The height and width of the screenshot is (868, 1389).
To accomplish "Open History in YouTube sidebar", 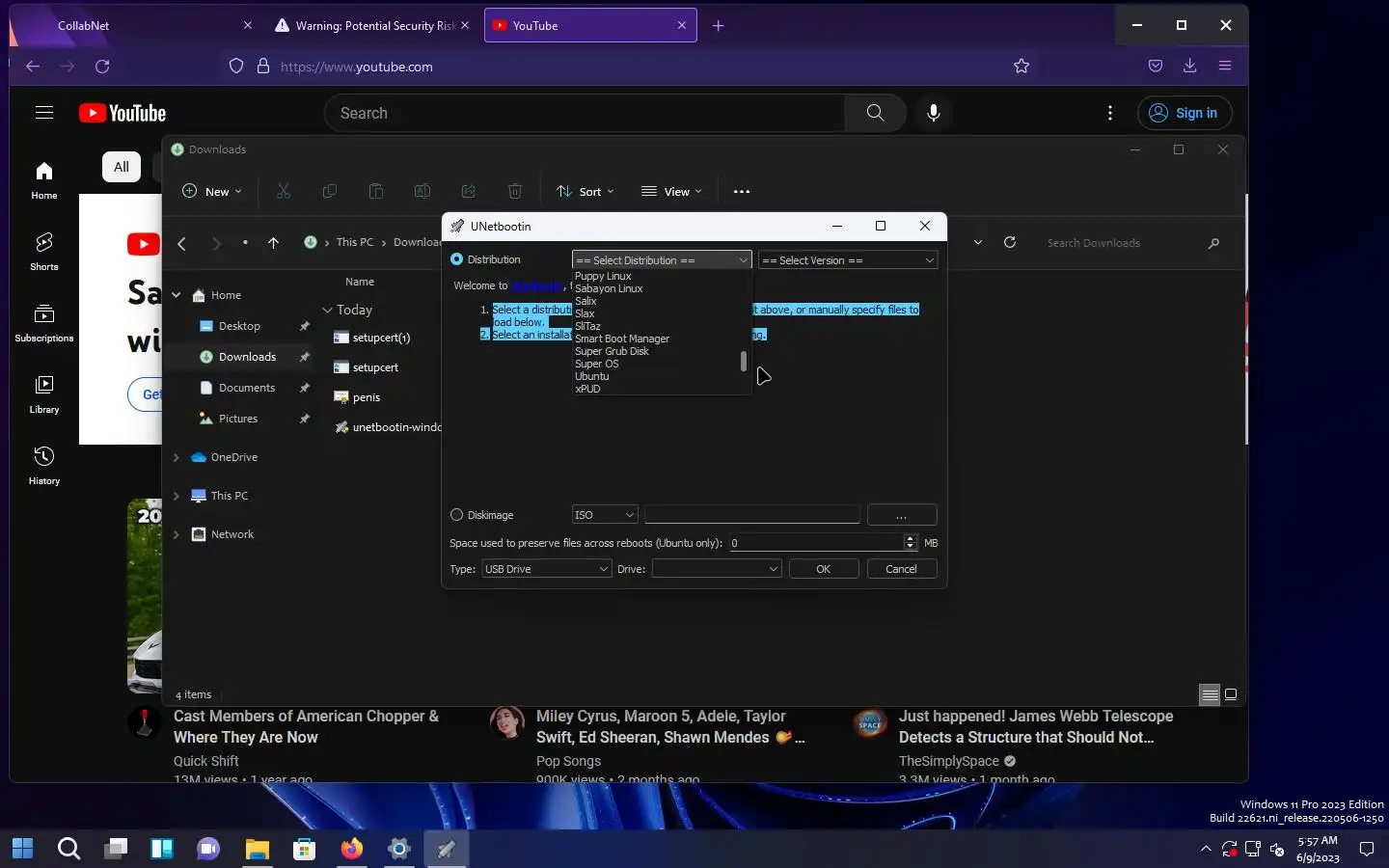I will 44,466.
